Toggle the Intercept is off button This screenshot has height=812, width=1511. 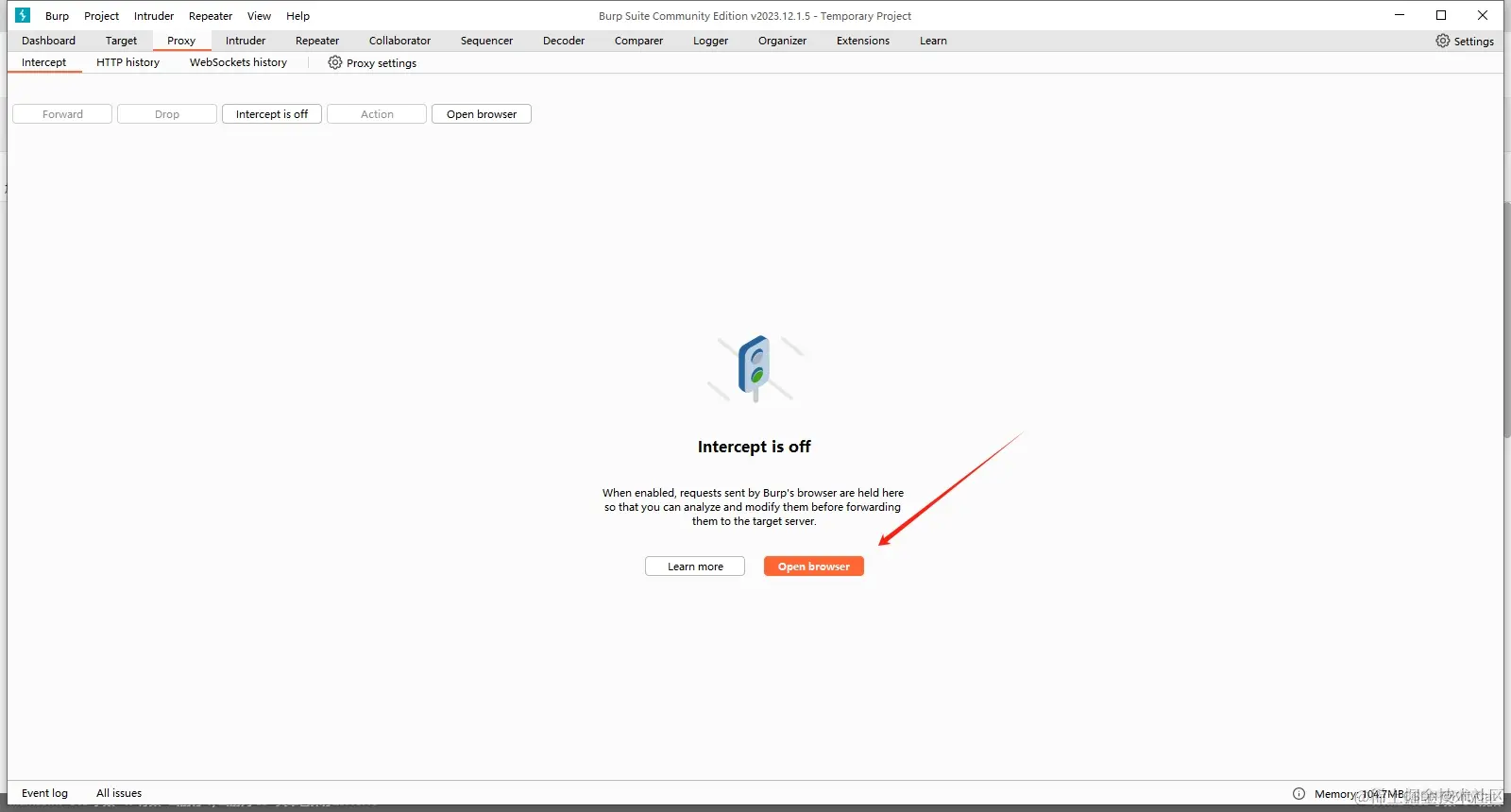pyautogui.click(x=272, y=114)
